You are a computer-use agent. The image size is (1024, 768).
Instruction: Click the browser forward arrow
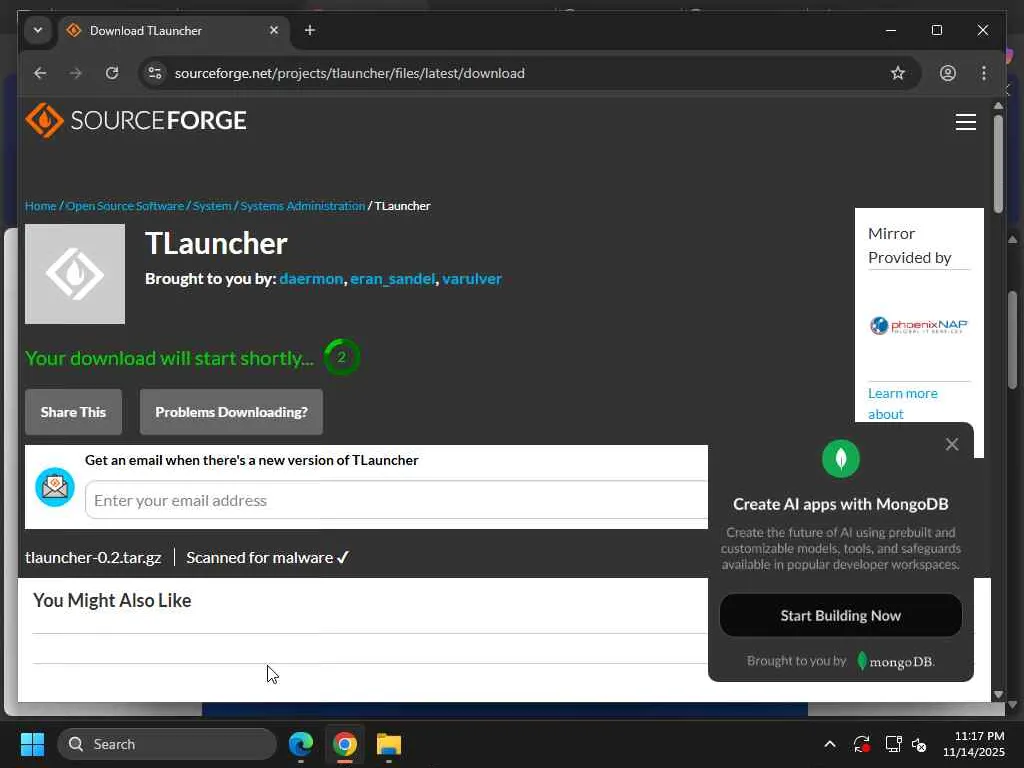(76, 73)
